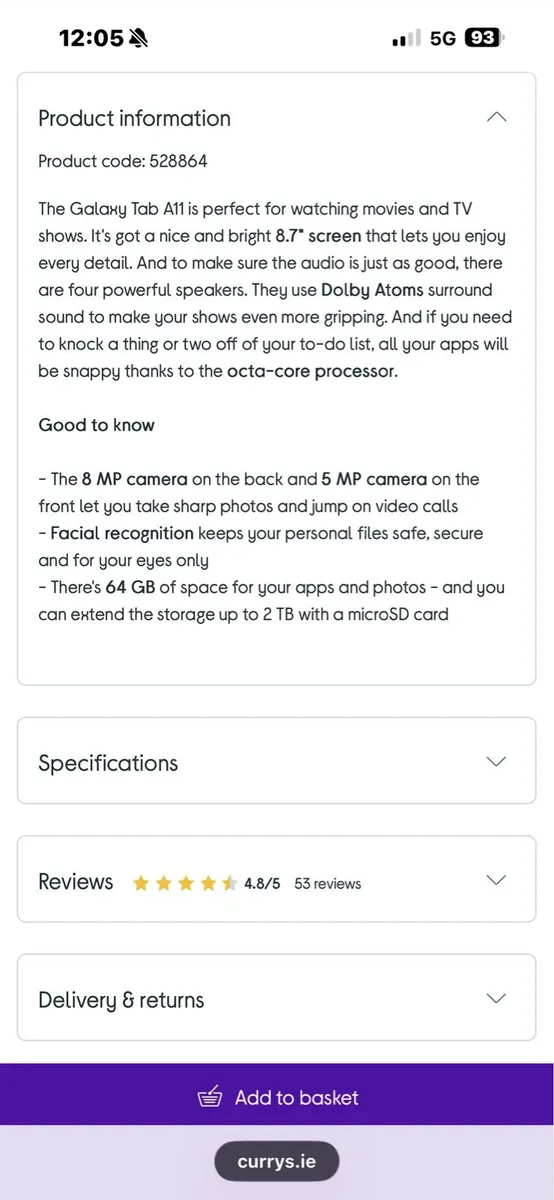Open the 53 reviews link
The height and width of the screenshot is (1200, 554).
(327, 884)
